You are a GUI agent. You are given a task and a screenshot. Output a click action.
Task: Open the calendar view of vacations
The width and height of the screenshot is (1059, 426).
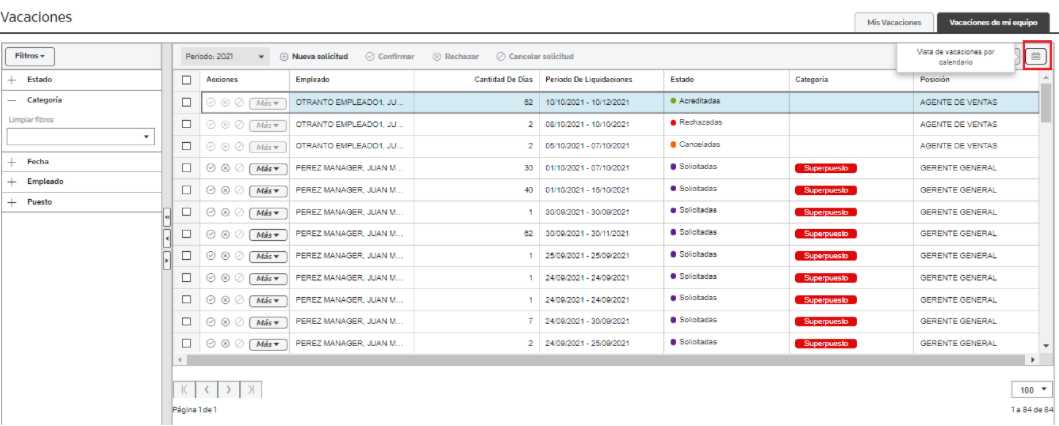pos(1035,57)
